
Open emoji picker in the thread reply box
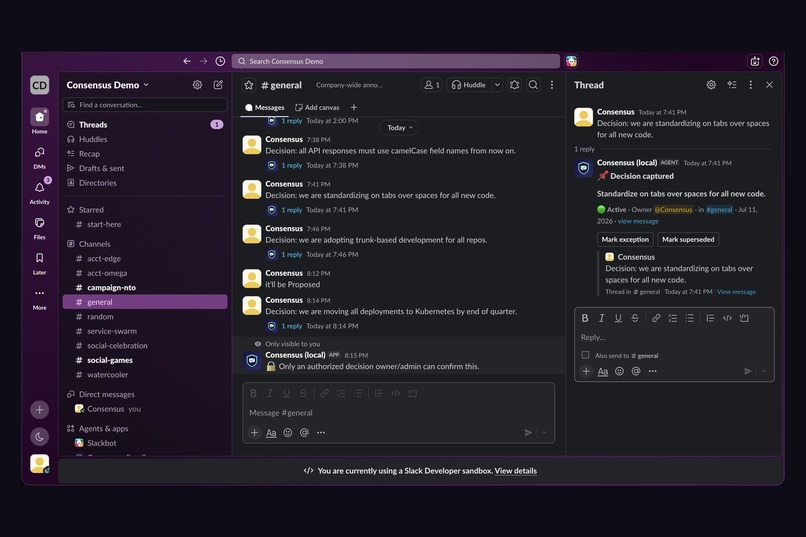coord(619,371)
